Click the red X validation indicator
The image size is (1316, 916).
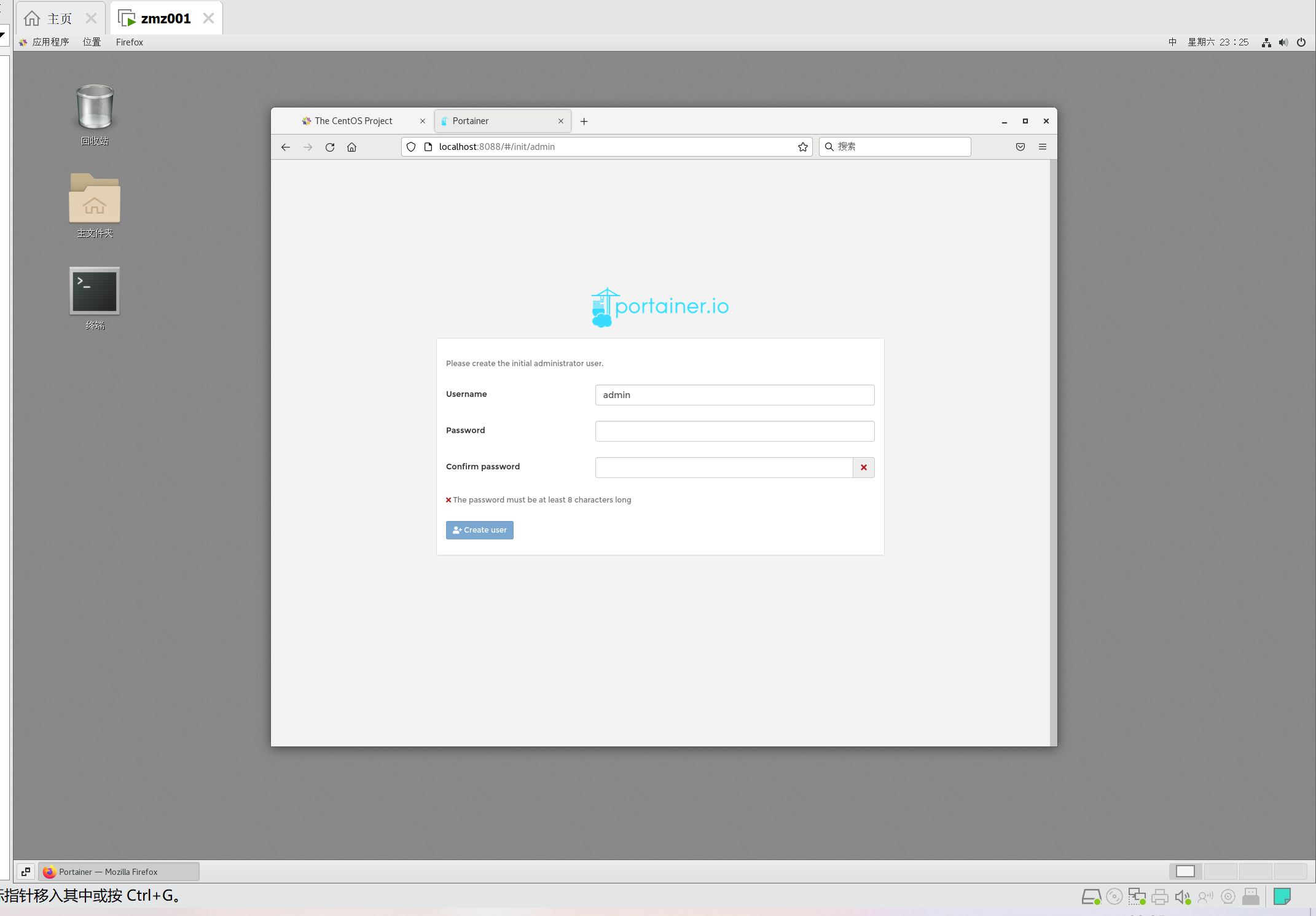[x=863, y=468]
